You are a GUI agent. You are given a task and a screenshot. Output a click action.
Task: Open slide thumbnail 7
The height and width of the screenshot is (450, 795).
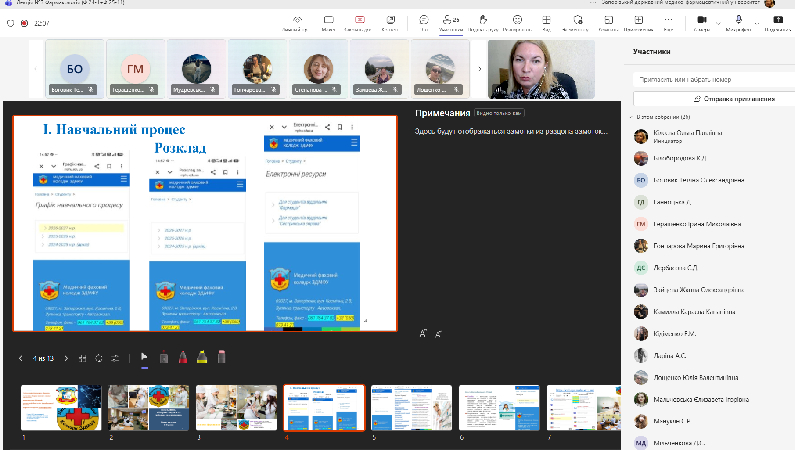pos(584,408)
